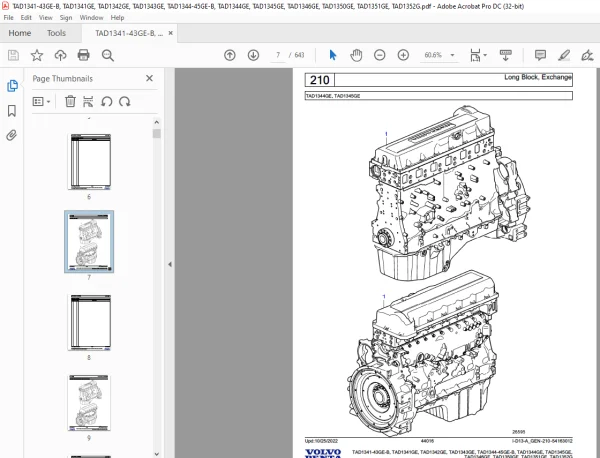Click thumbnails scrollbar down arrow
This screenshot has height=458, width=600.
pyautogui.click(x=157, y=454)
